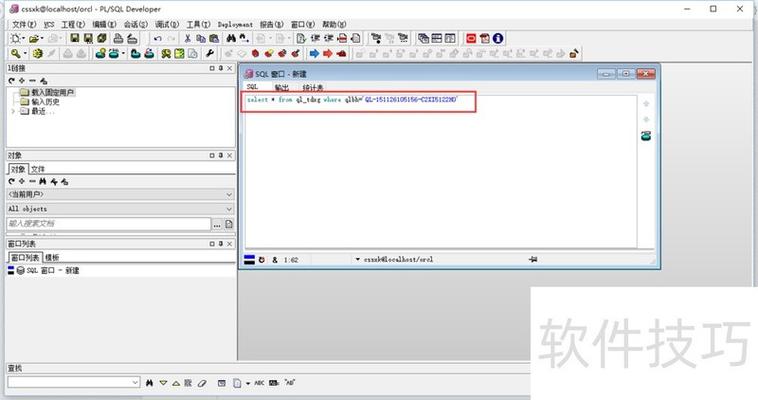Viewport: 758px width, 400px height.
Task: Click the object search input field
Action: coord(109,223)
